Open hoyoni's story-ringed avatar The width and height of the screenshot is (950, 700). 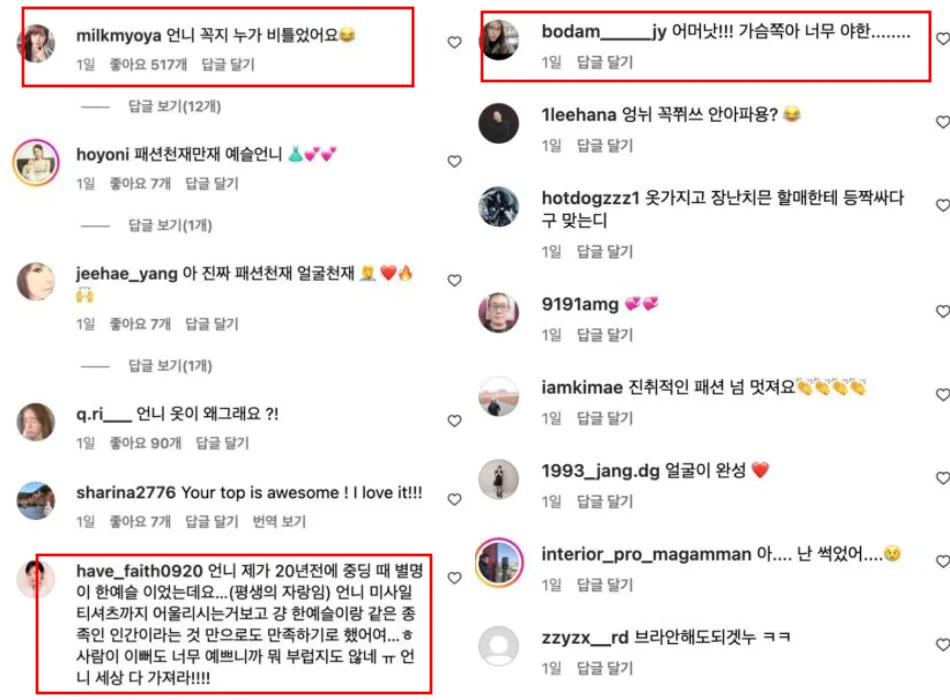tap(36, 162)
